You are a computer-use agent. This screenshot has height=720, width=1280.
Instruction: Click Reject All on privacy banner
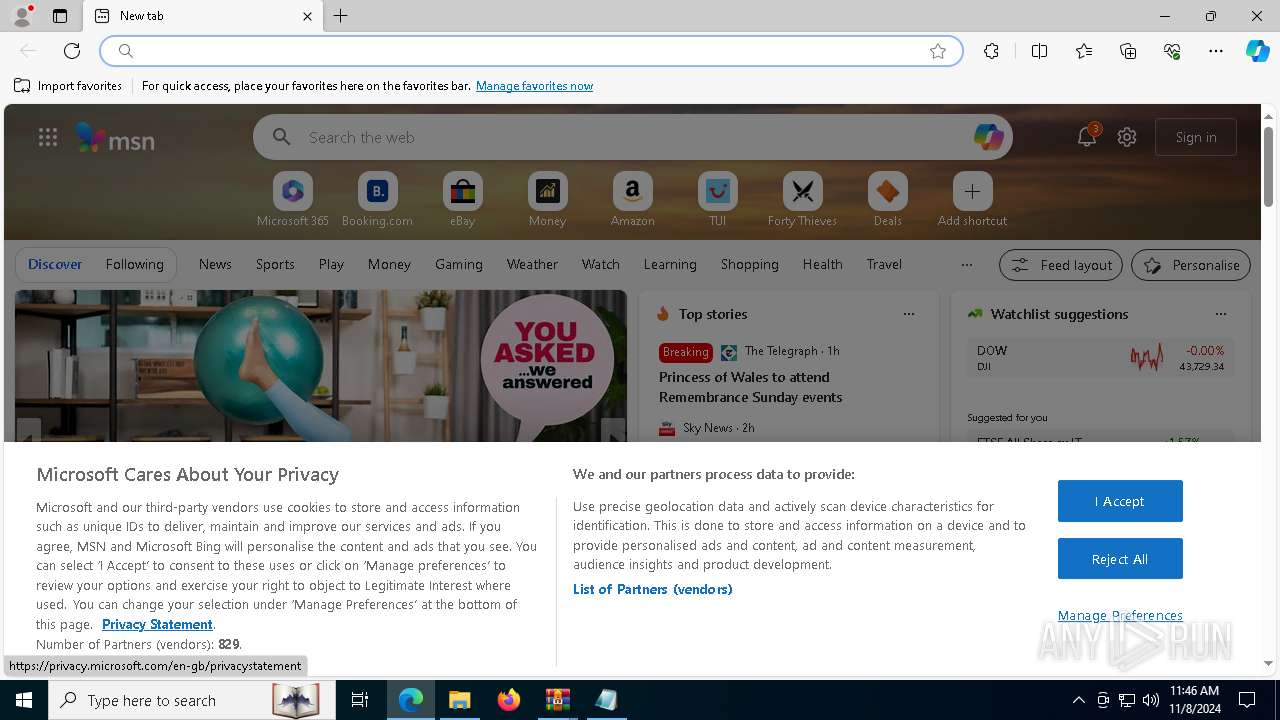coord(1120,559)
